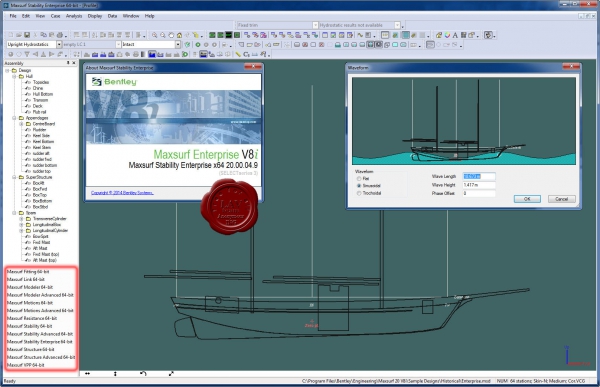Viewport: 600px width, 387px height.
Task: Close the Assembly panel
Action: pyautogui.click(x=74, y=63)
